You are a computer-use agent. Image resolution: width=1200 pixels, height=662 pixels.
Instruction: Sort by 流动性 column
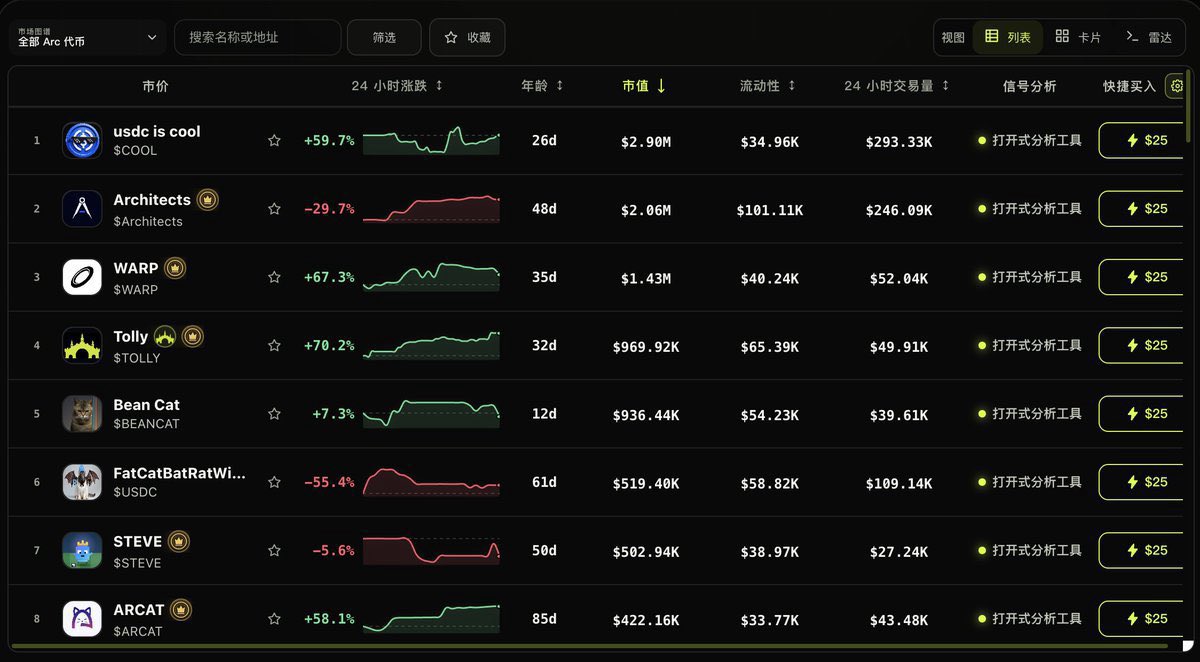pyautogui.click(x=768, y=86)
